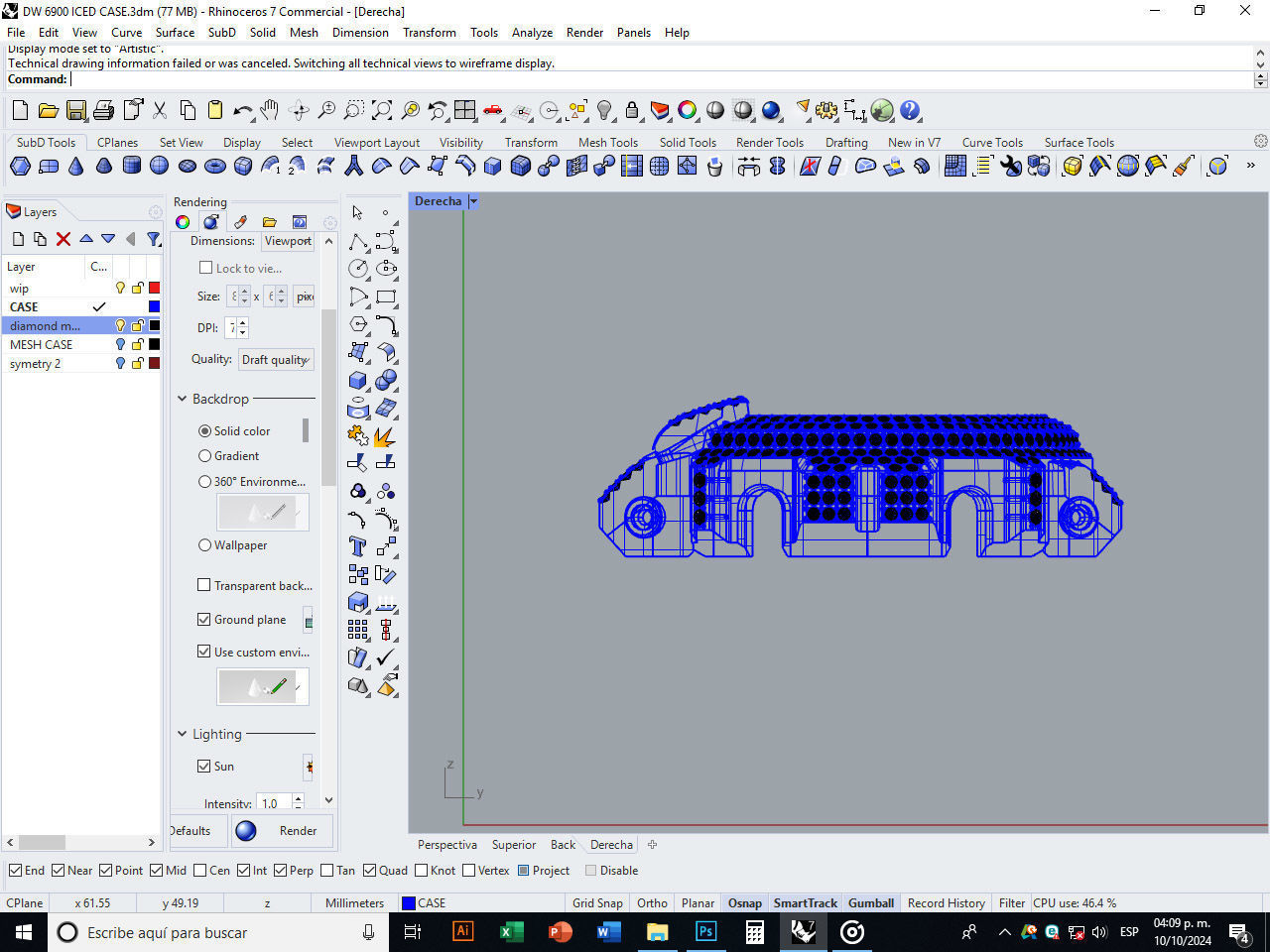
Task: Select the Polyline tool in left toolbar
Action: click(358, 241)
